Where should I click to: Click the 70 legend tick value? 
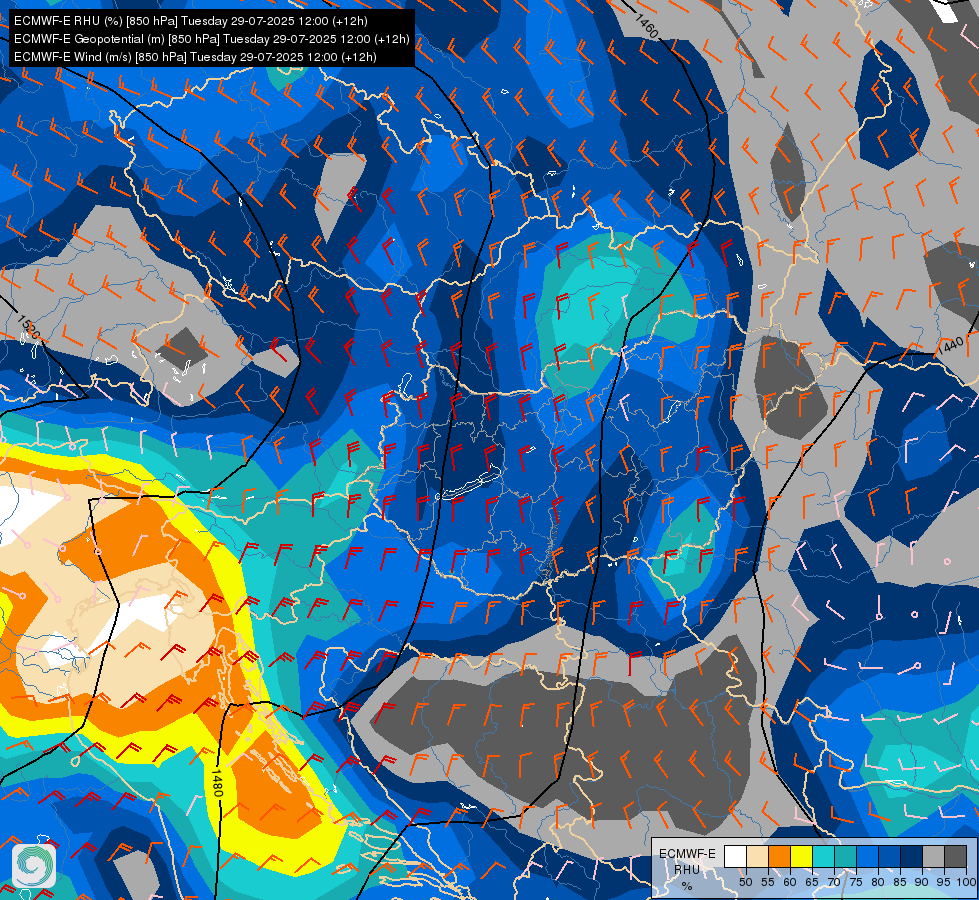coord(834,882)
